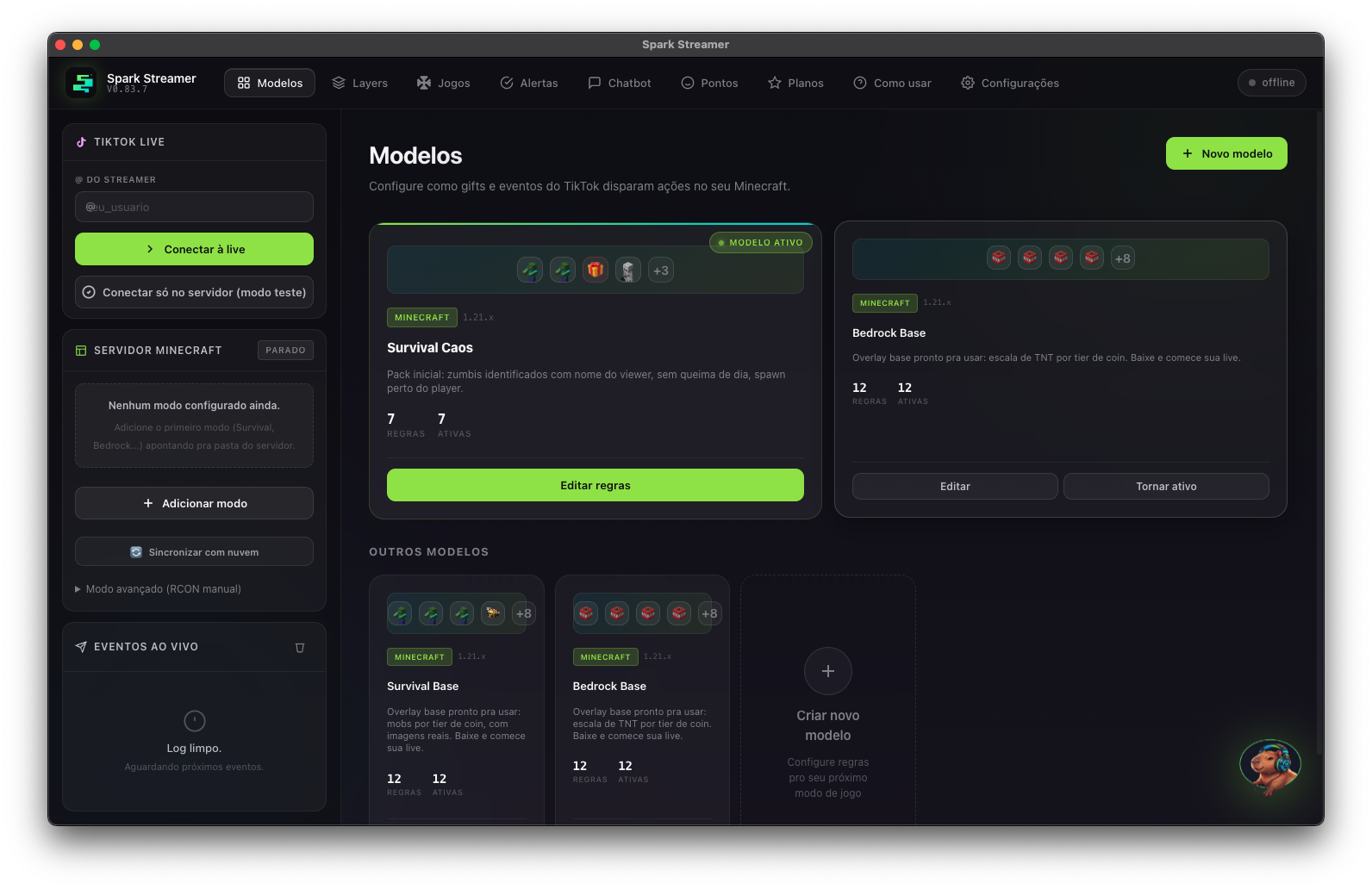The width and height of the screenshot is (1372, 889).
Task: Click the Spark Streamer window title text
Action: [x=685, y=45]
